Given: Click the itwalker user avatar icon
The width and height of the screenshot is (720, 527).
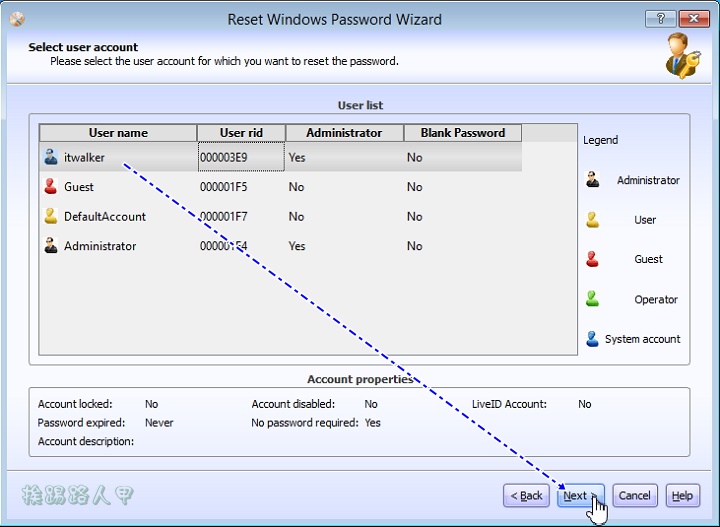Looking at the screenshot, I should click(x=51, y=157).
